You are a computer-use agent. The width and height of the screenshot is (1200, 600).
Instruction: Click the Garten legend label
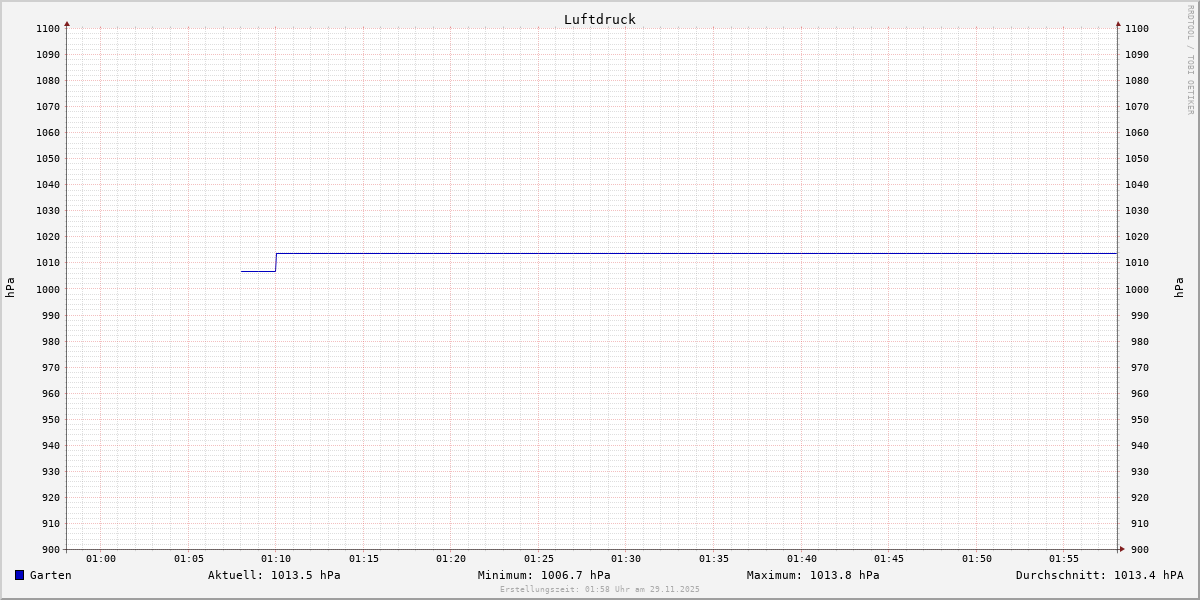[51, 575]
